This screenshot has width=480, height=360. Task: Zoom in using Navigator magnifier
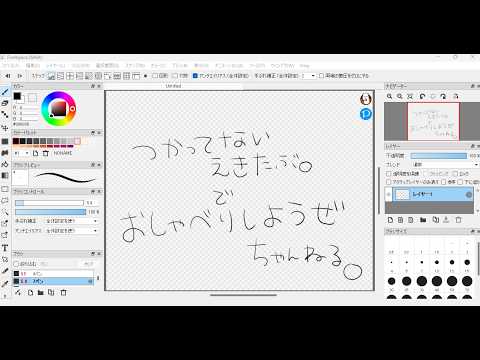coord(389,96)
